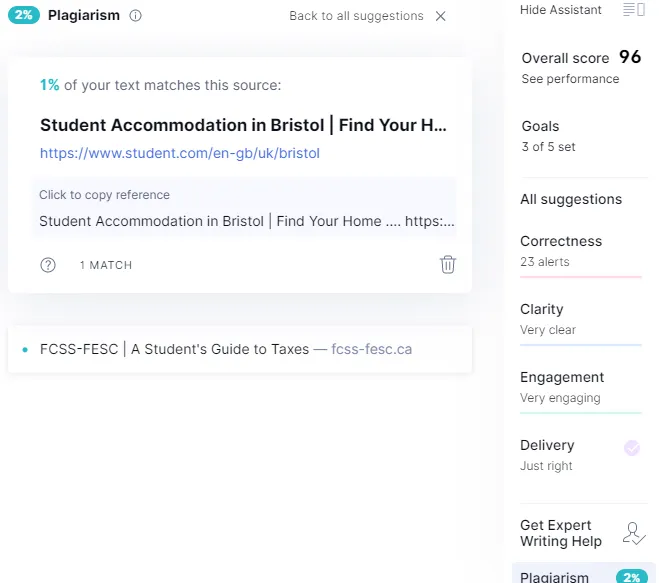Click Back to all suggestions
Image resolution: width=659 pixels, height=583 pixels.
pos(356,16)
